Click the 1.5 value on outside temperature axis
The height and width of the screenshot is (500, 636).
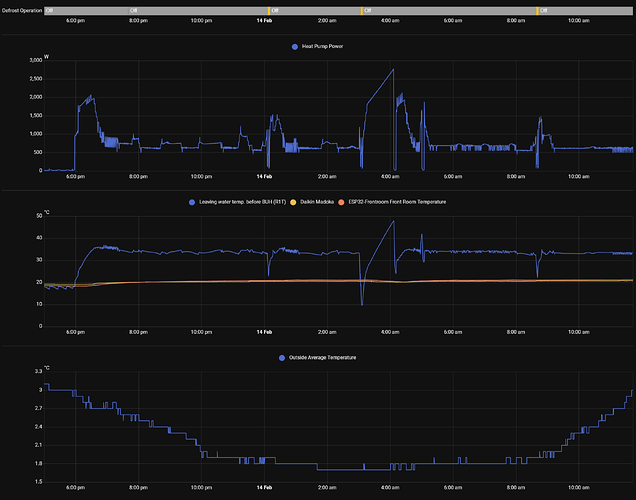point(39,482)
